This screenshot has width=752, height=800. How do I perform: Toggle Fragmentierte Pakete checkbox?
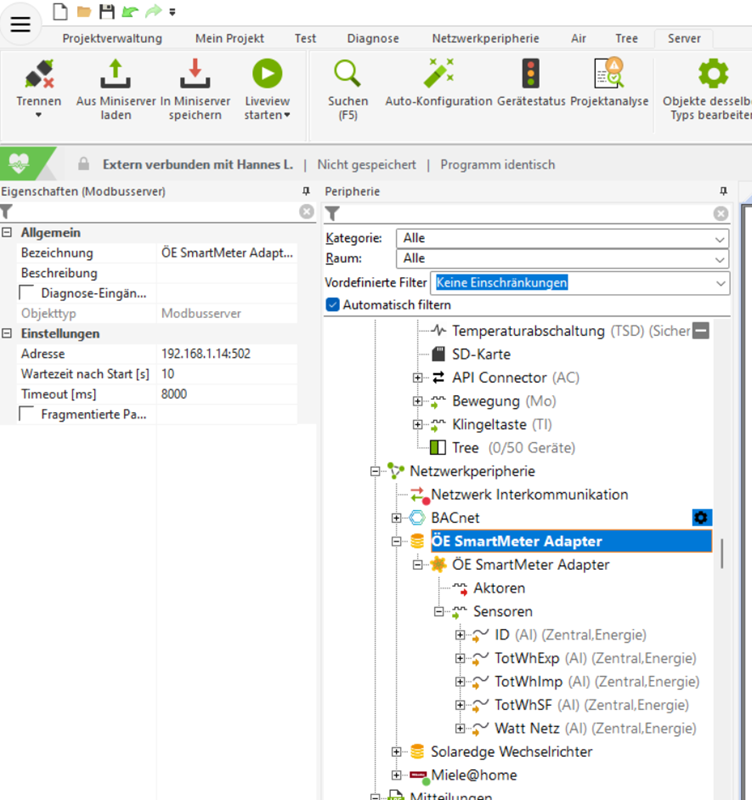point(28,414)
